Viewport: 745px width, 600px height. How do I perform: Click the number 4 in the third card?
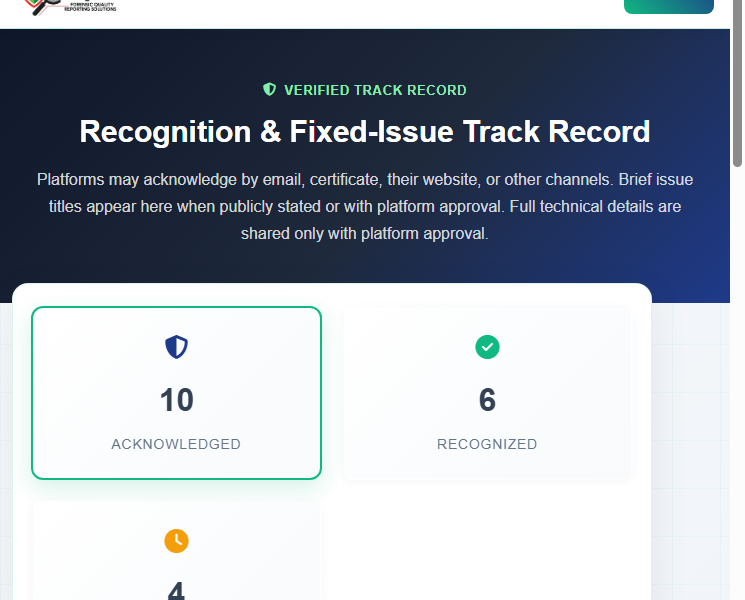(x=176, y=590)
